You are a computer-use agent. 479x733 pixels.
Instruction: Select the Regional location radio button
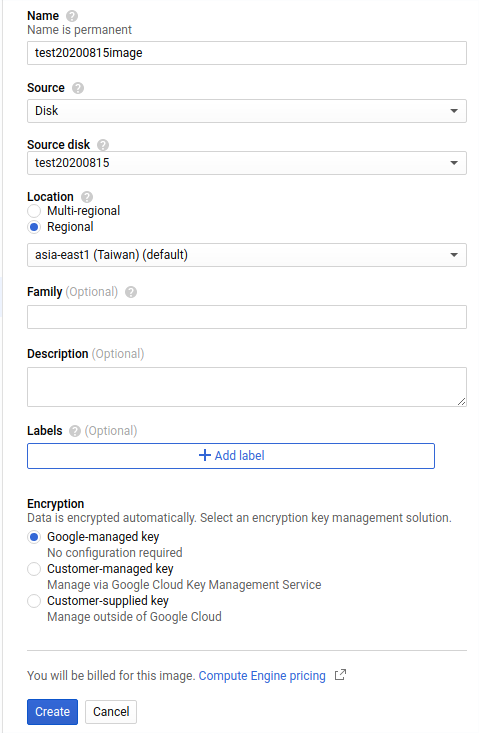point(34,227)
